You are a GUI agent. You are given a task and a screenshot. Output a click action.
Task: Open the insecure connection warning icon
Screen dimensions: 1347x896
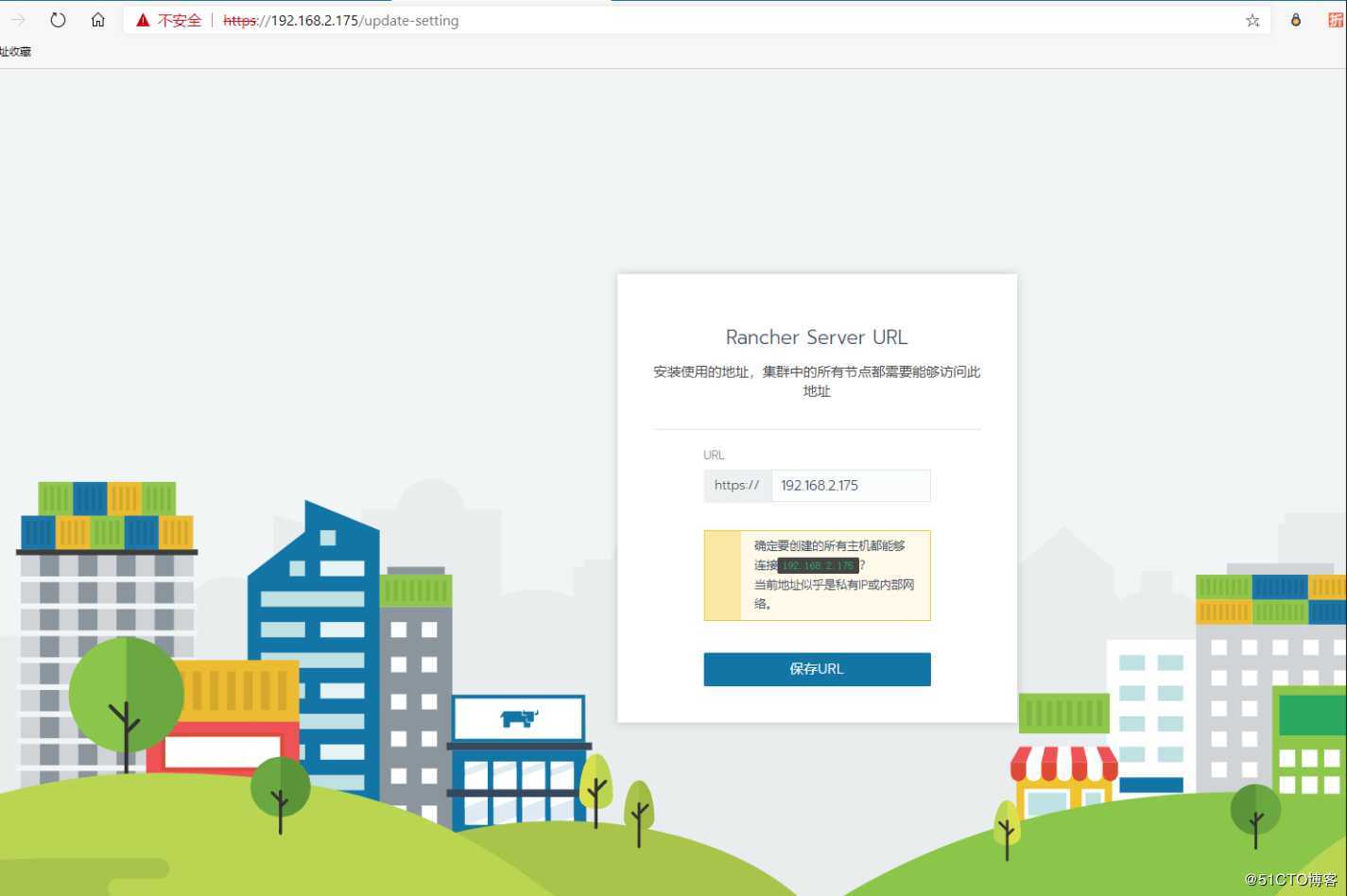[143, 20]
